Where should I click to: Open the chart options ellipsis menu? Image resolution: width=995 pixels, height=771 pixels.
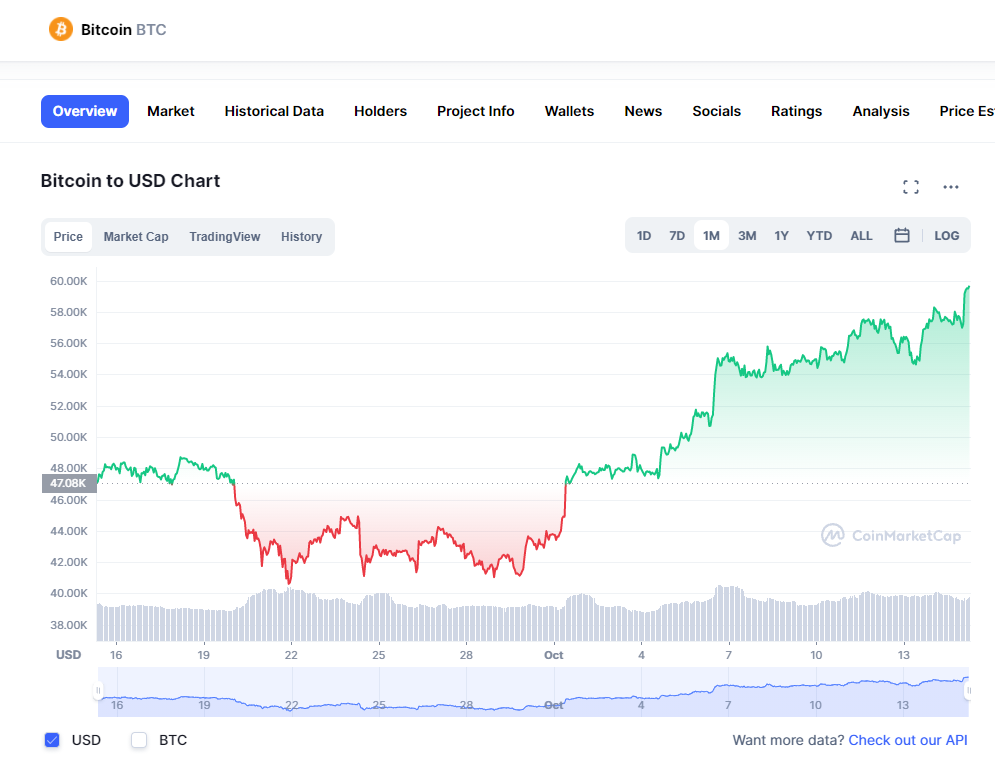[x=950, y=187]
